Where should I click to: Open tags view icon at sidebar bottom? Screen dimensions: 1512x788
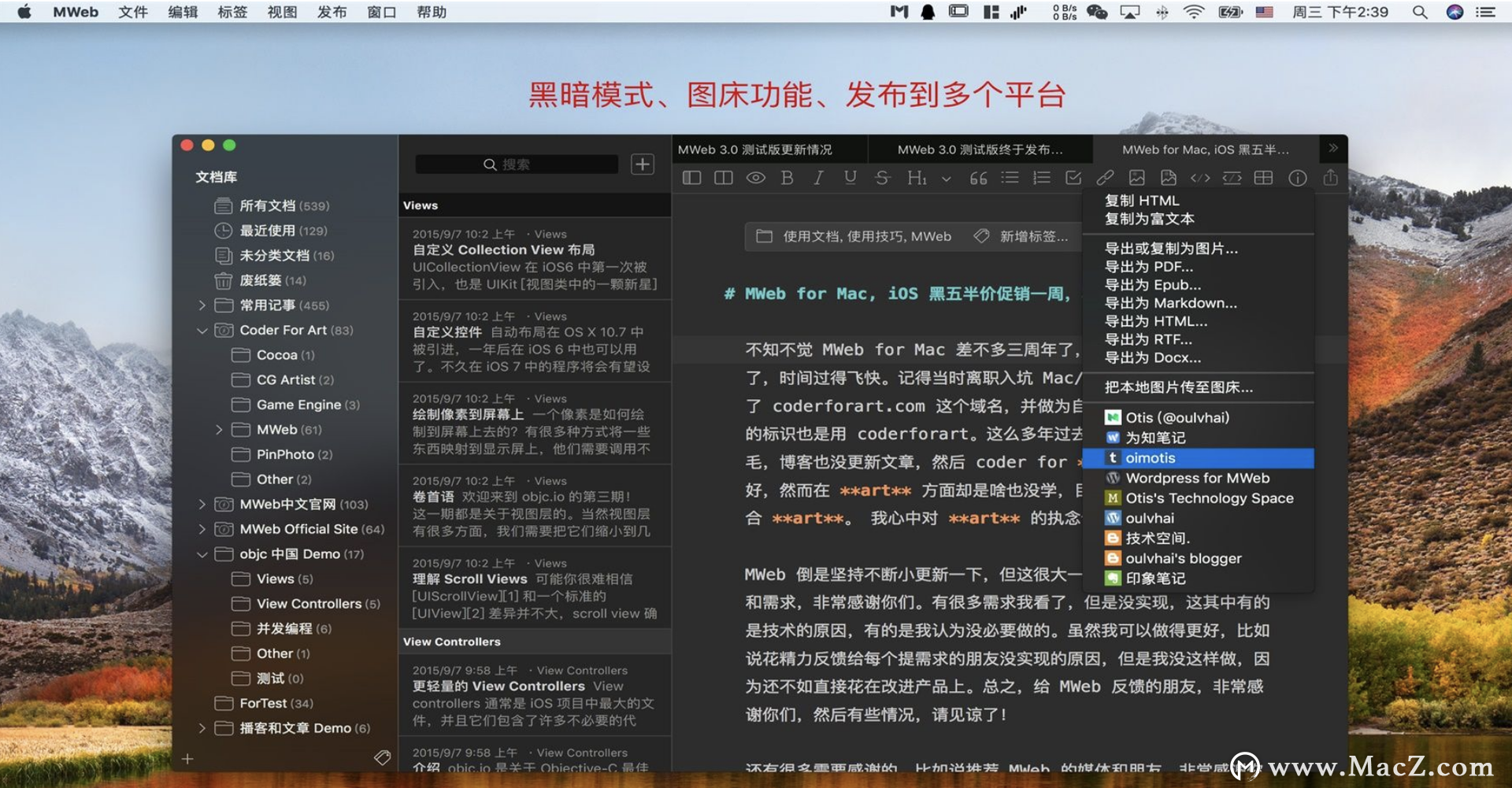coord(382,758)
